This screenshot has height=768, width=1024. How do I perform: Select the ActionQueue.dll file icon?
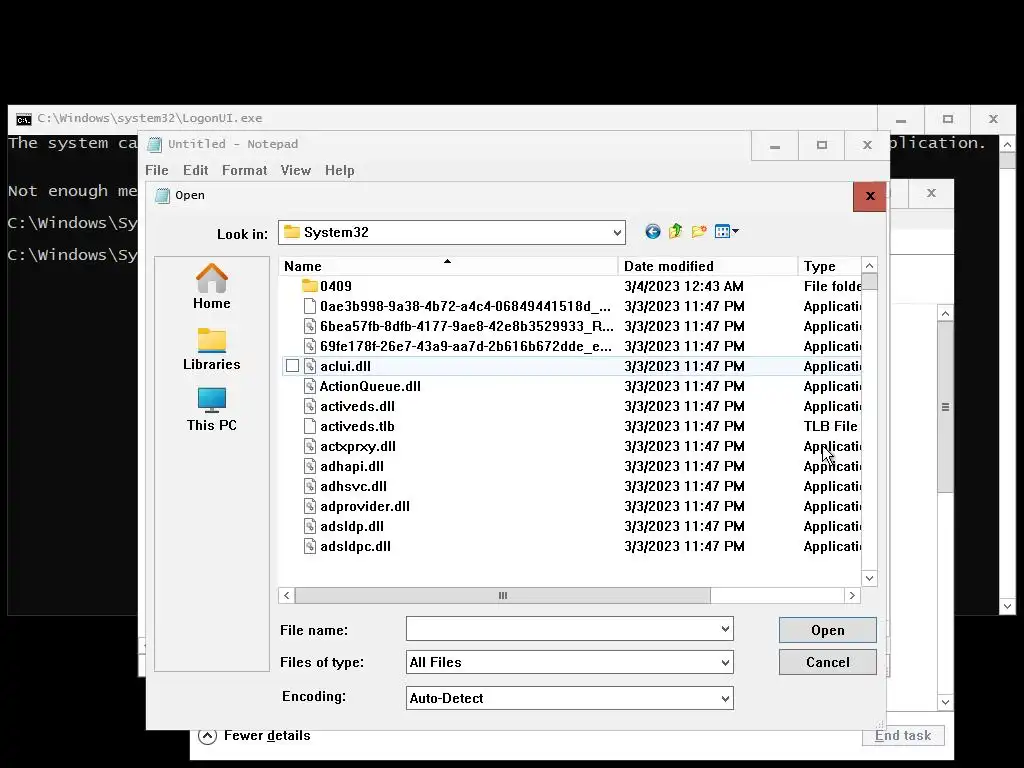click(310, 386)
